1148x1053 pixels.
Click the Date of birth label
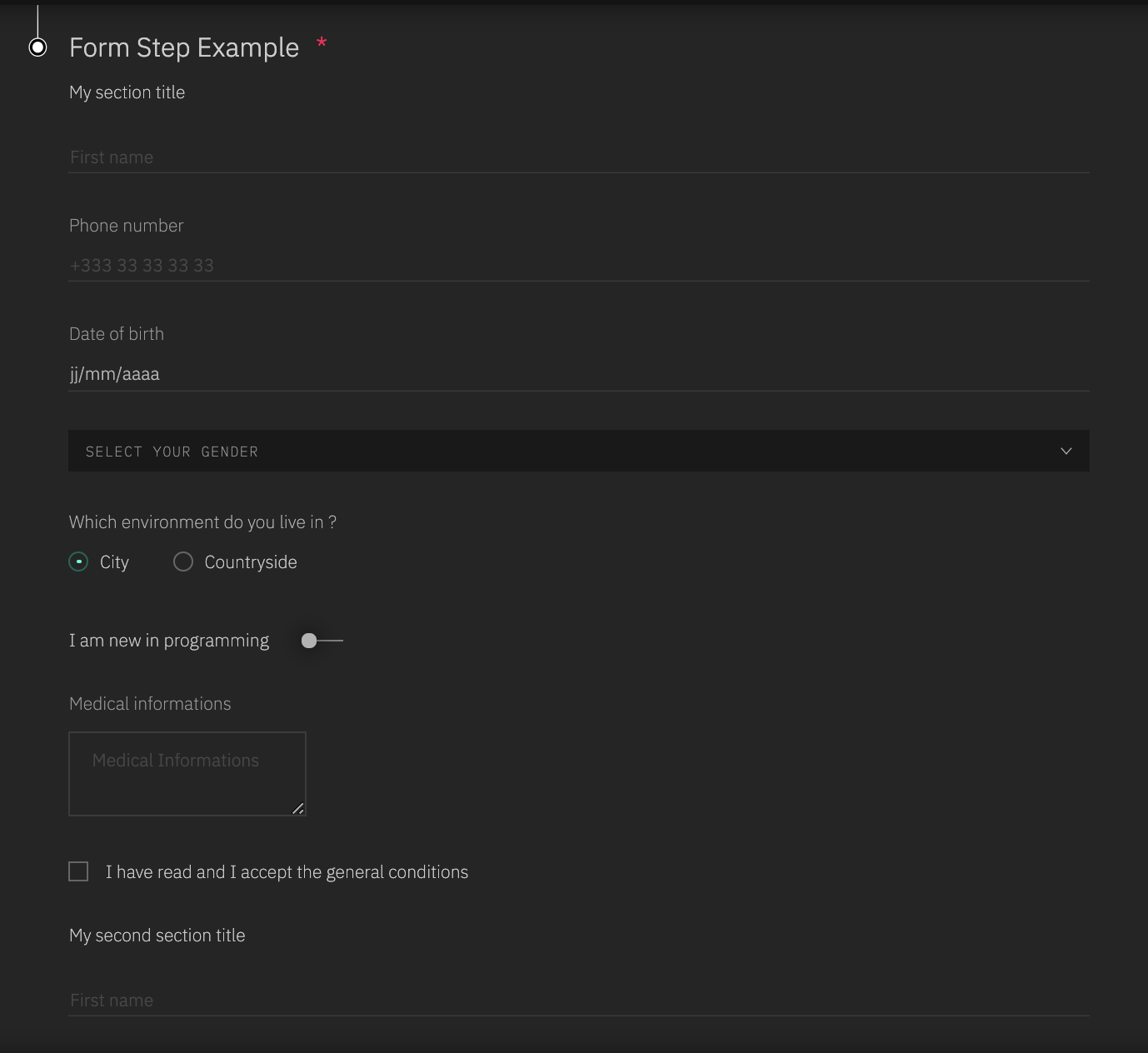(117, 334)
